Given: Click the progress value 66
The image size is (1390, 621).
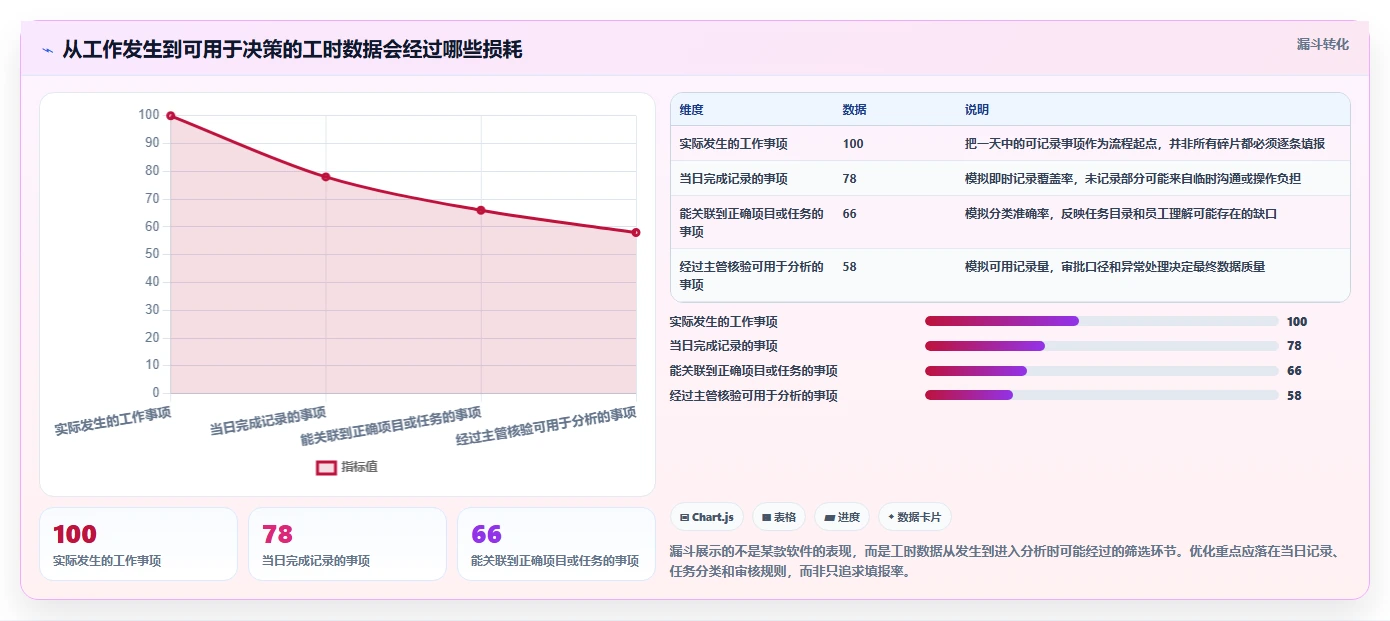Looking at the screenshot, I should tap(1294, 371).
